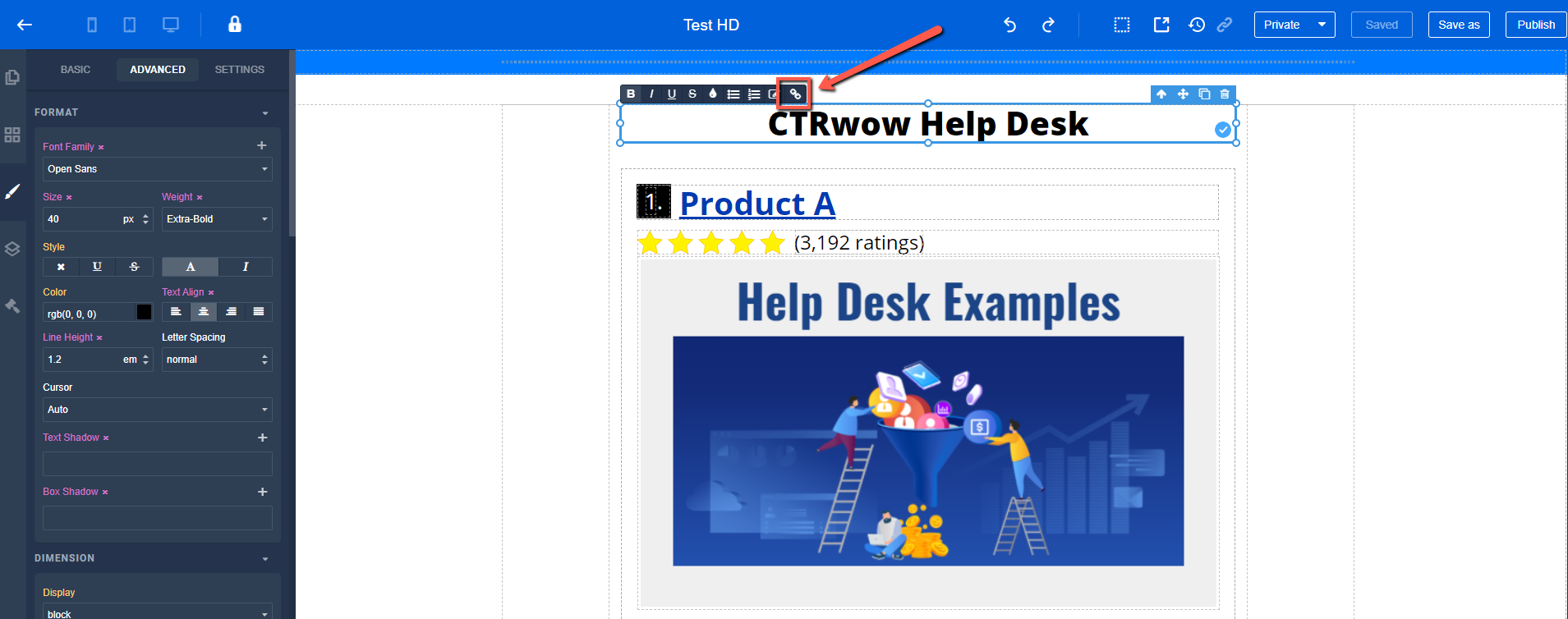Apply underline from the floating text toolbar

pyautogui.click(x=672, y=94)
